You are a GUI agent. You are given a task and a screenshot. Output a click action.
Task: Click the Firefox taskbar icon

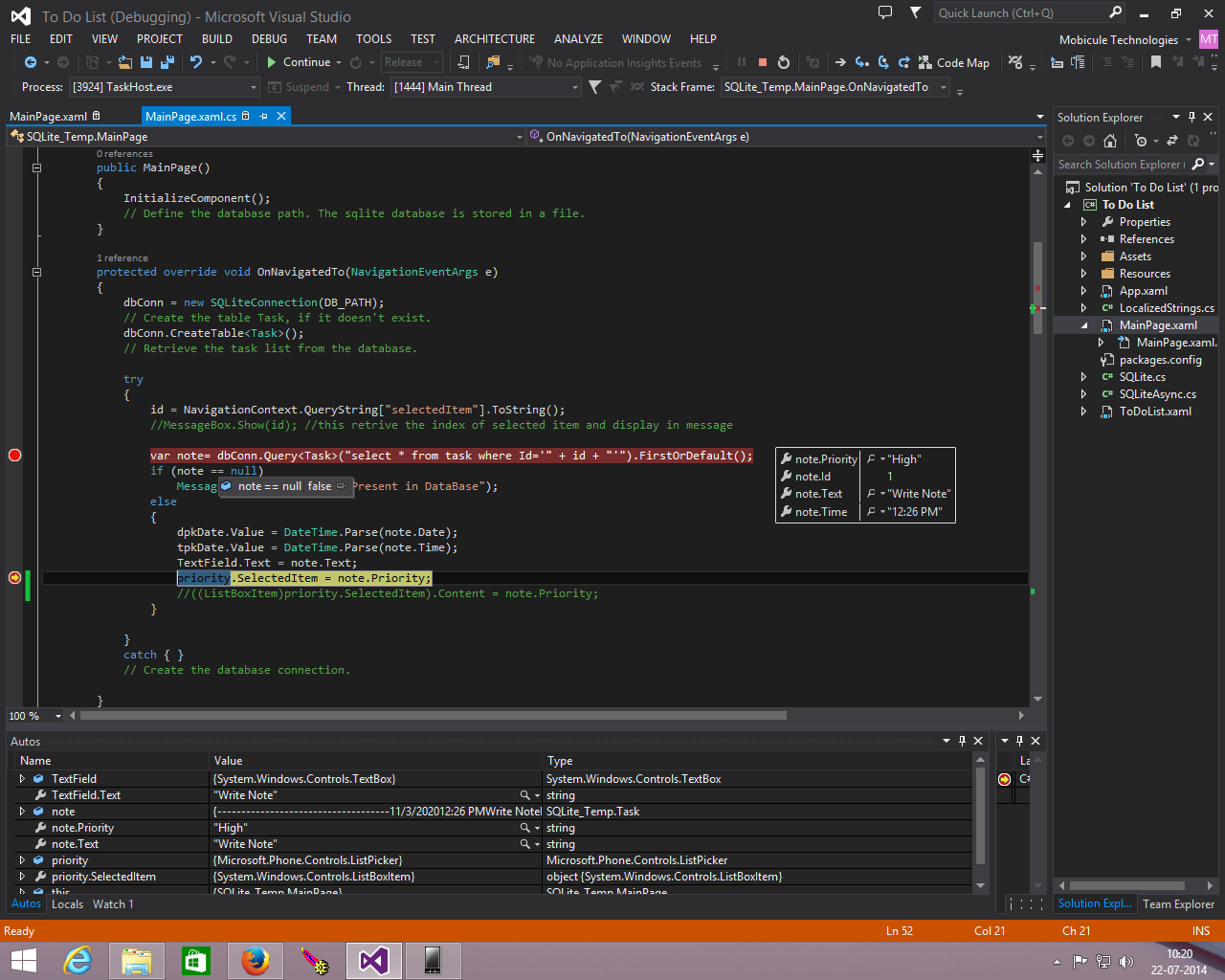click(256, 960)
